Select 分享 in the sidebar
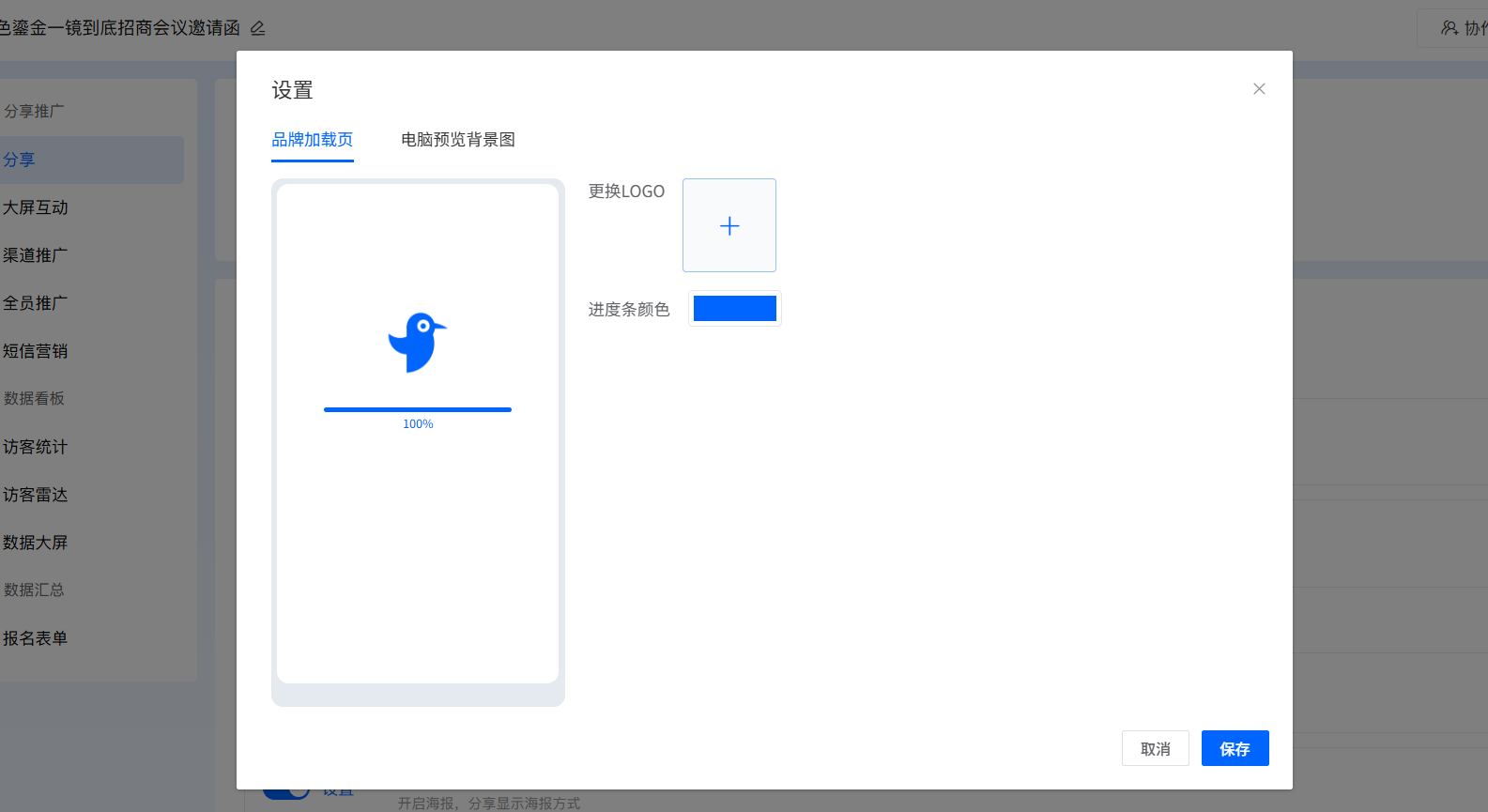 [x=19, y=160]
